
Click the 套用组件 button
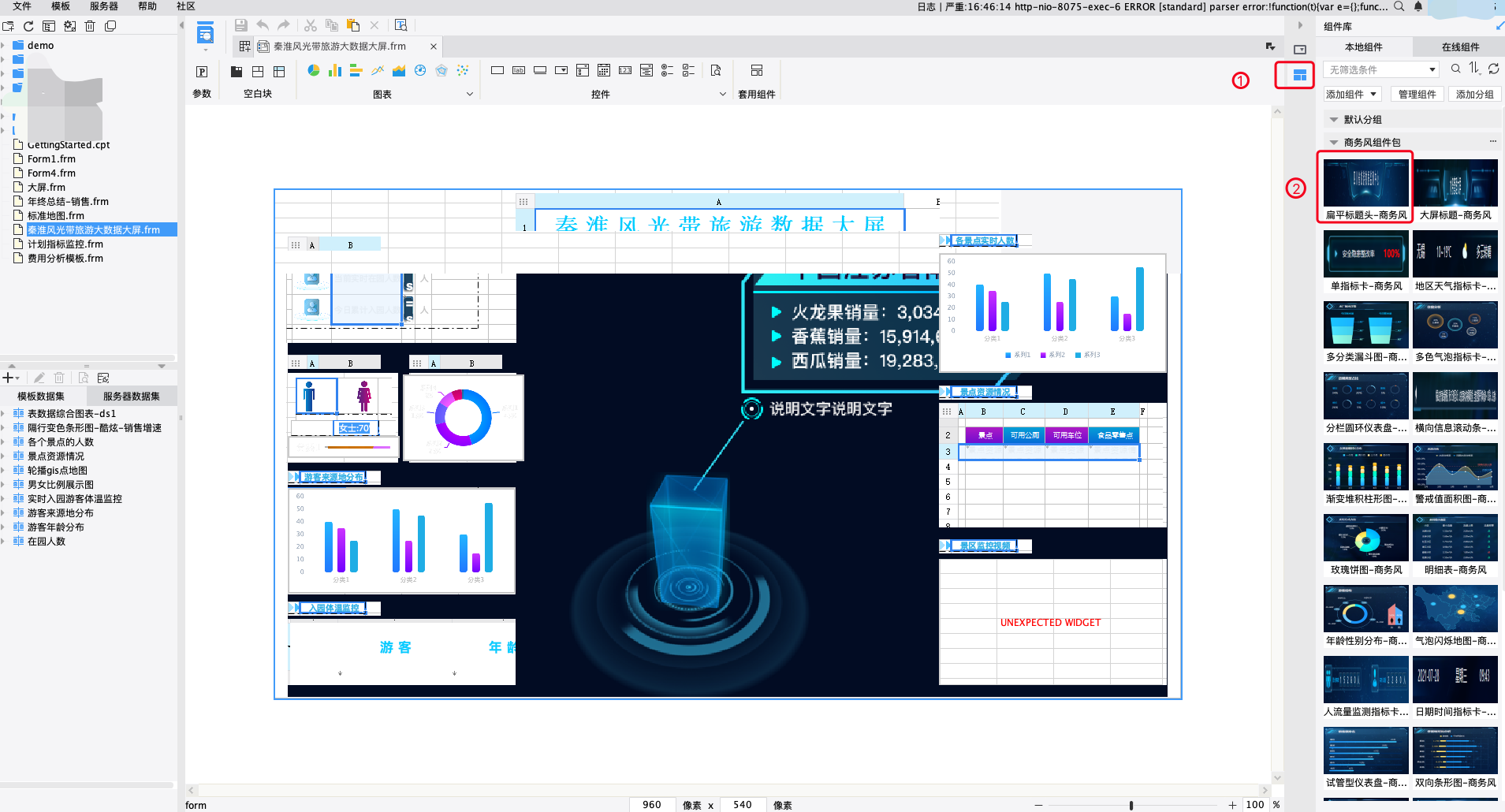[x=757, y=81]
